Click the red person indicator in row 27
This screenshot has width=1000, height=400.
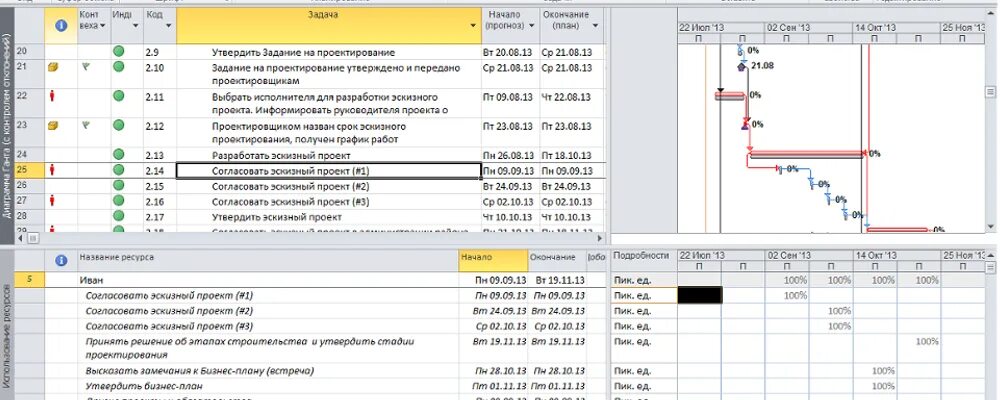coord(52,201)
